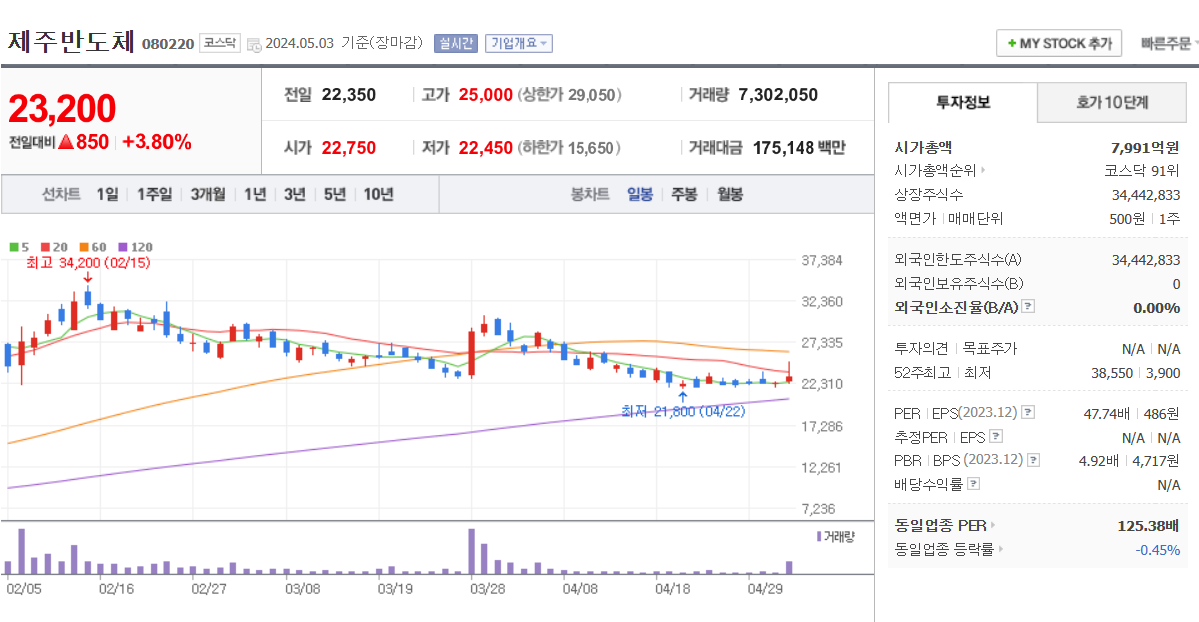Click the 고가 value 25,000
Screen dimensions: 1199x622
pyautogui.click(x=486, y=95)
